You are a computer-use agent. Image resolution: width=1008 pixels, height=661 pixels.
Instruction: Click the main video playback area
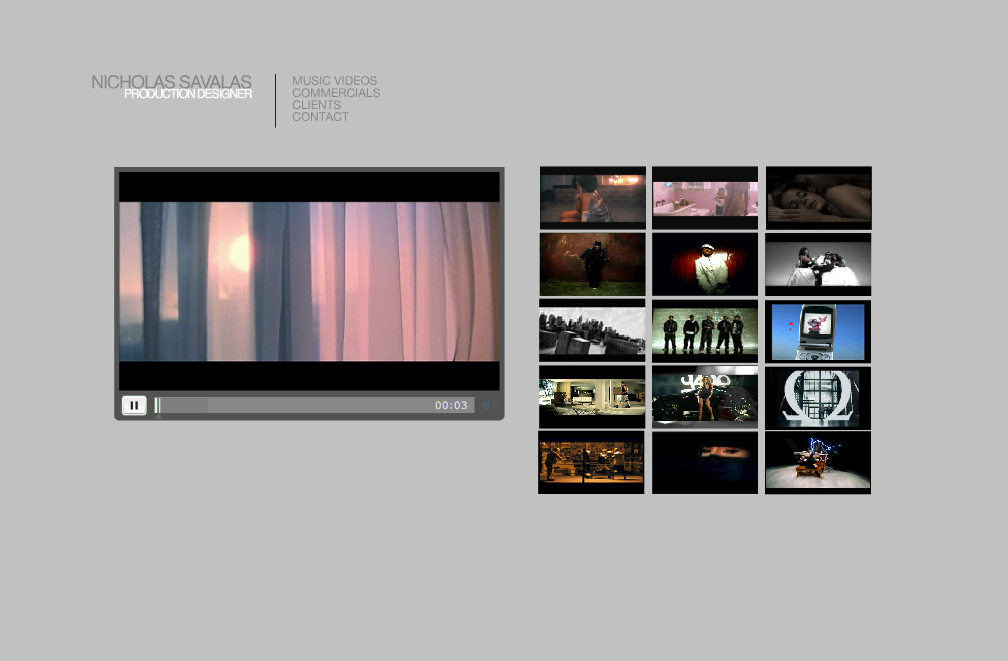point(309,281)
